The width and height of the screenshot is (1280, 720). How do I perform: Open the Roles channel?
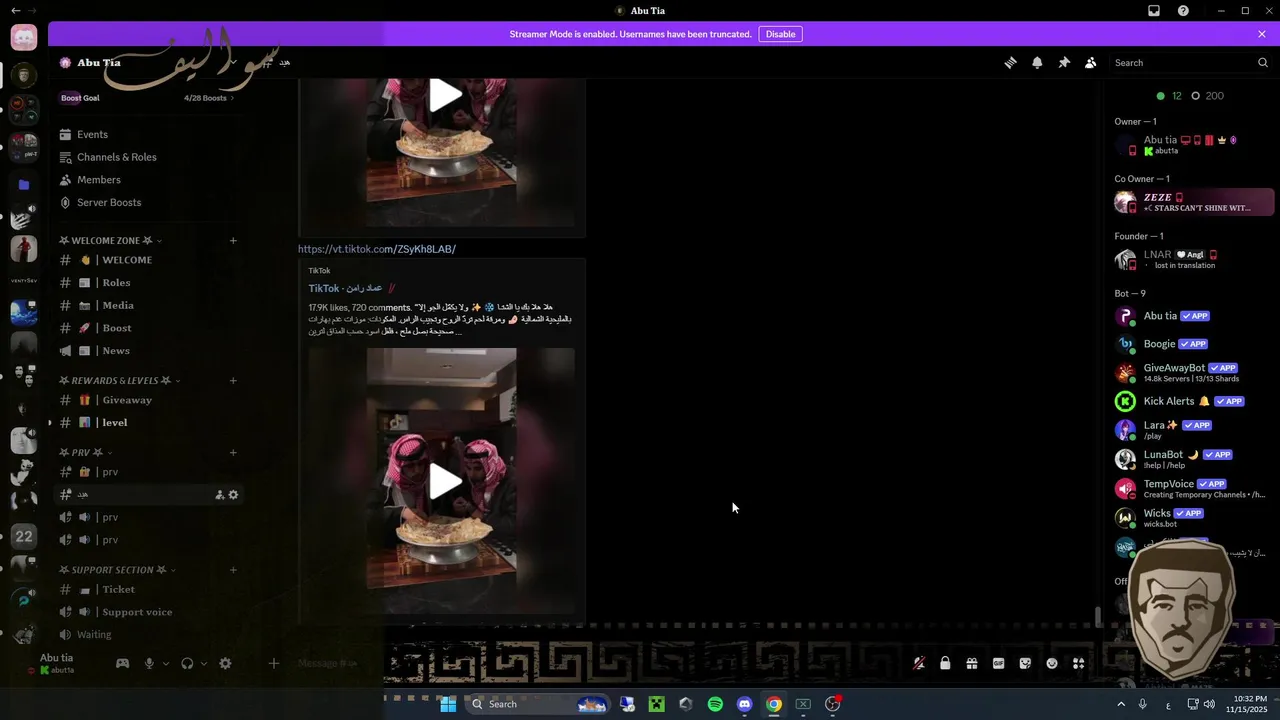148,283
